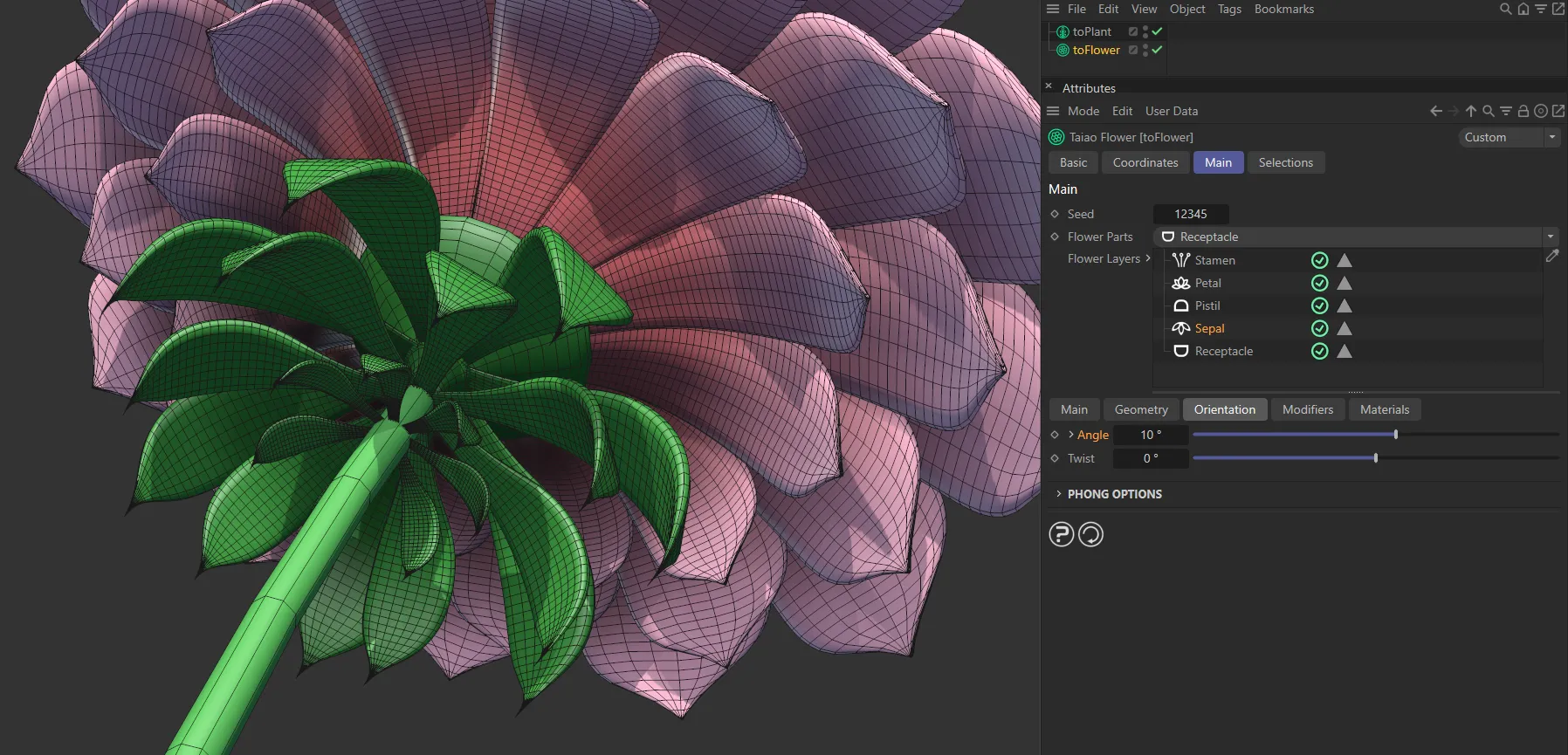Click the home icon in Object Manager
Screen dimensions: 1568x755
[x=1523, y=9]
